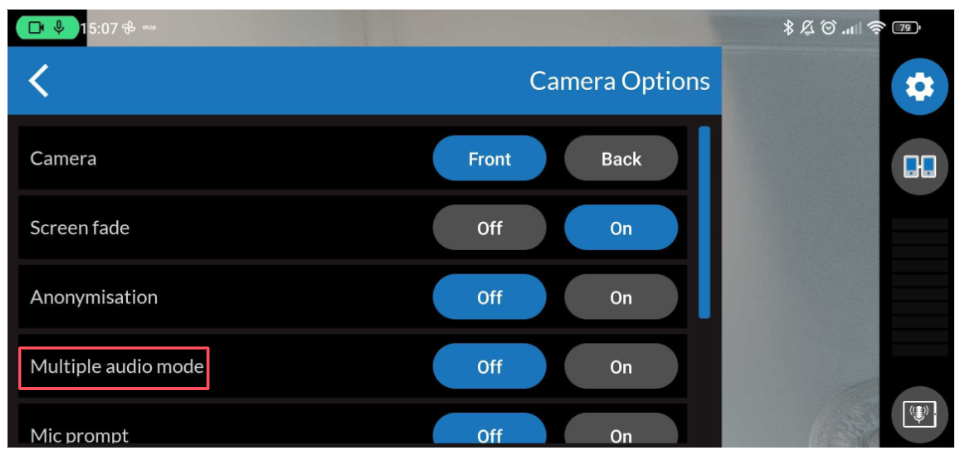This screenshot has height=454, width=961.
Task: Tap the dual-device switch icon
Action: [x=919, y=166]
